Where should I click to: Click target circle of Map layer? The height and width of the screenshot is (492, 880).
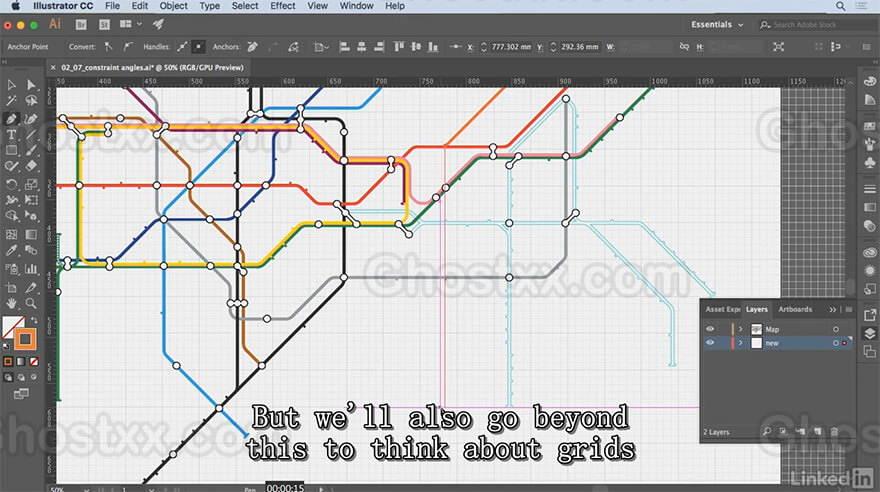[x=836, y=329]
